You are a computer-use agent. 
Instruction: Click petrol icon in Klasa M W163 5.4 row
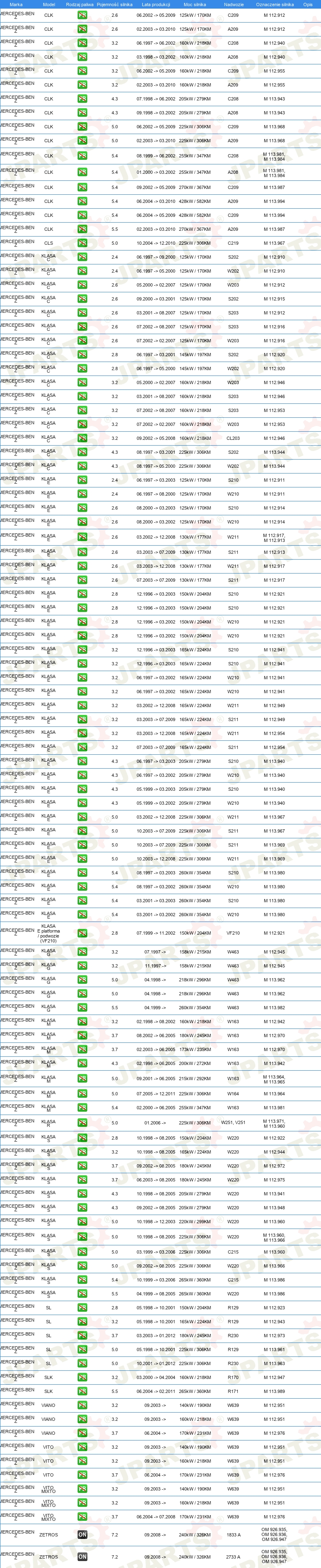coord(82,1108)
